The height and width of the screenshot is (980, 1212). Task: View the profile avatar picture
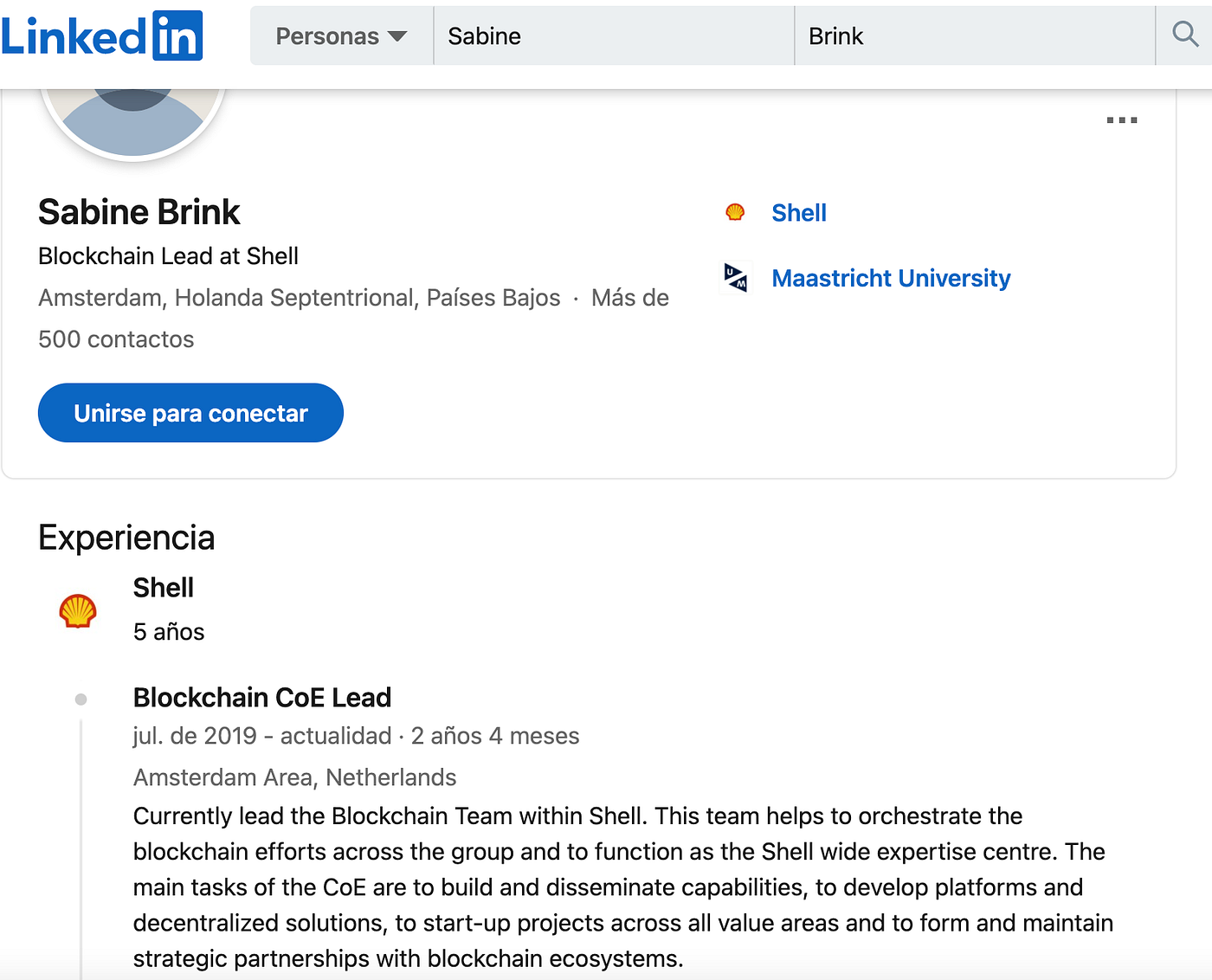tap(133, 123)
